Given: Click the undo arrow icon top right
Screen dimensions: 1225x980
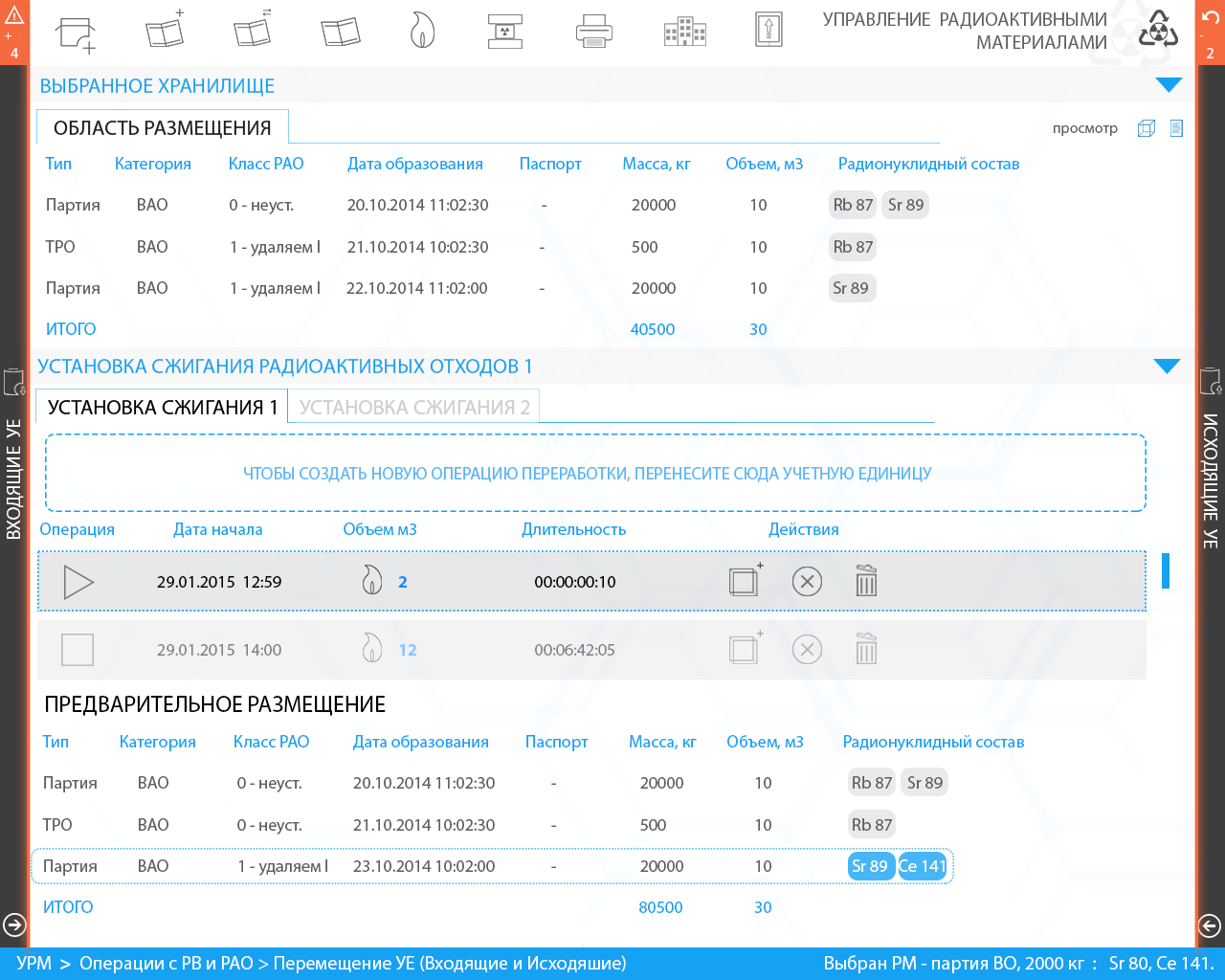Looking at the screenshot, I should pyautogui.click(x=1211, y=15).
